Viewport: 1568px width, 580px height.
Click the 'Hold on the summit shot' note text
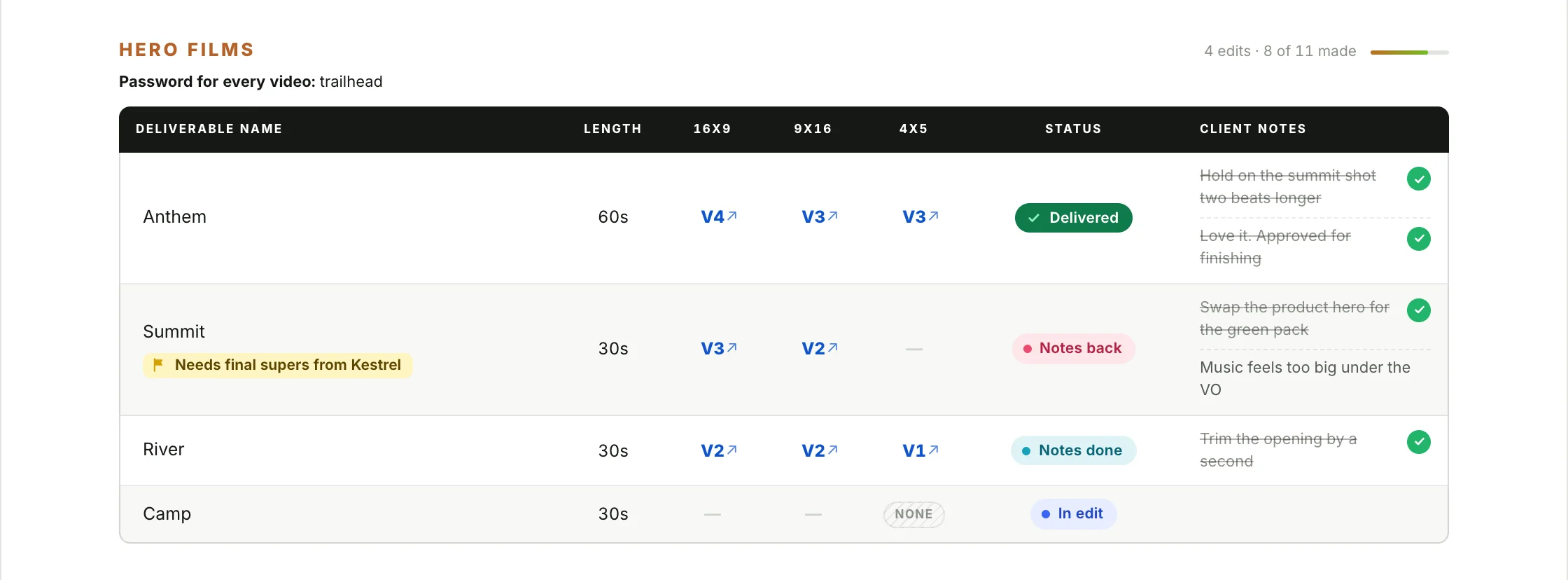(x=1288, y=187)
